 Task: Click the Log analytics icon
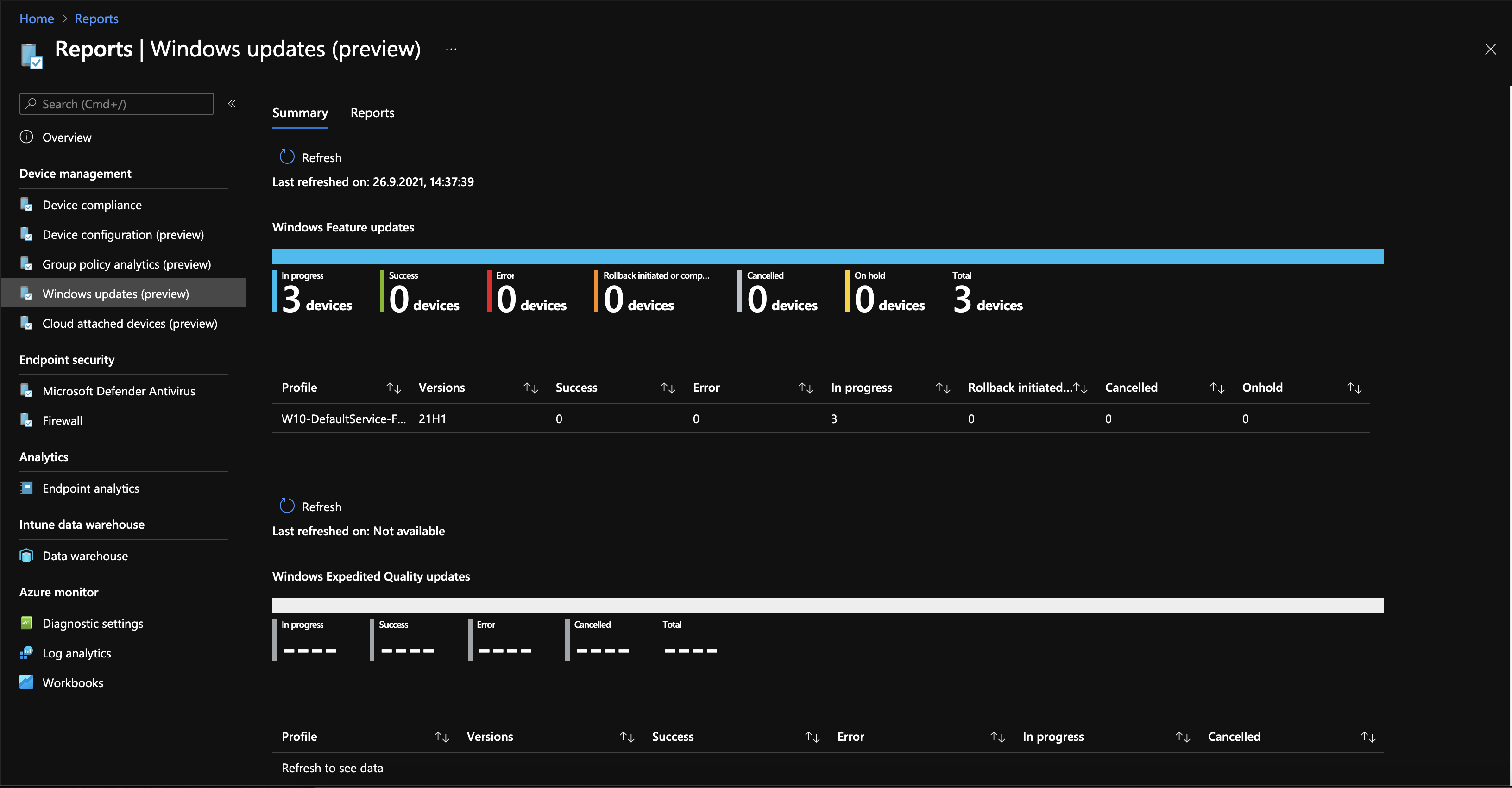coord(26,653)
